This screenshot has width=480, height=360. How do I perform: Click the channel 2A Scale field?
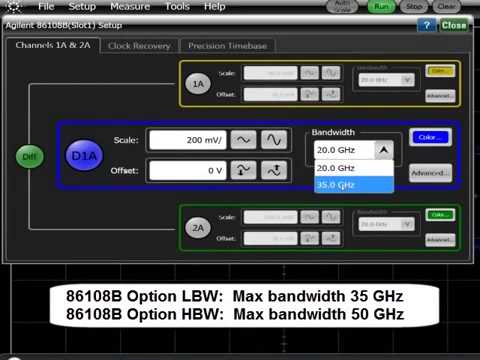tap(270, 217)
